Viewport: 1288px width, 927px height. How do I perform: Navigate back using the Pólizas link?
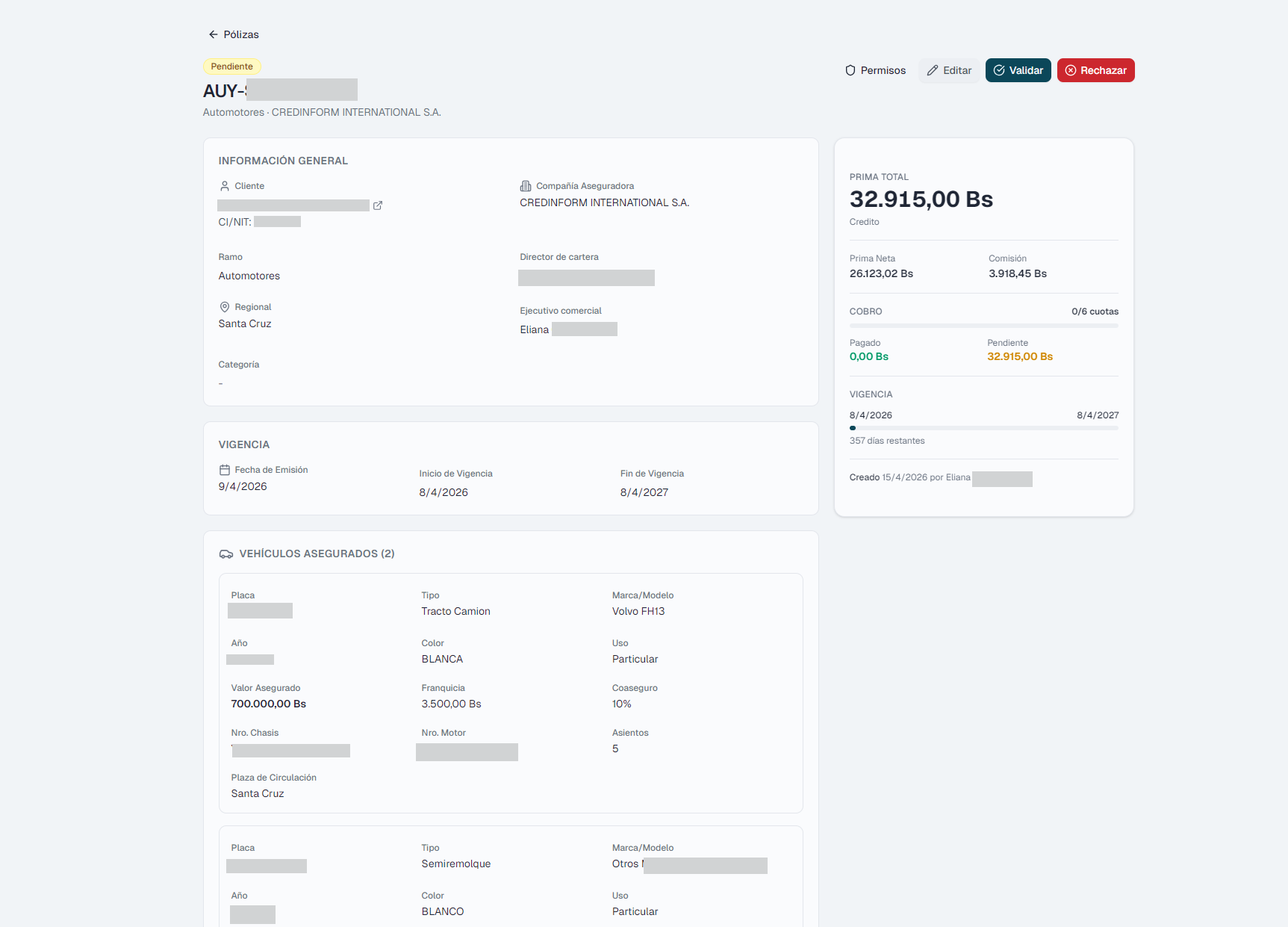pos(240,34)
